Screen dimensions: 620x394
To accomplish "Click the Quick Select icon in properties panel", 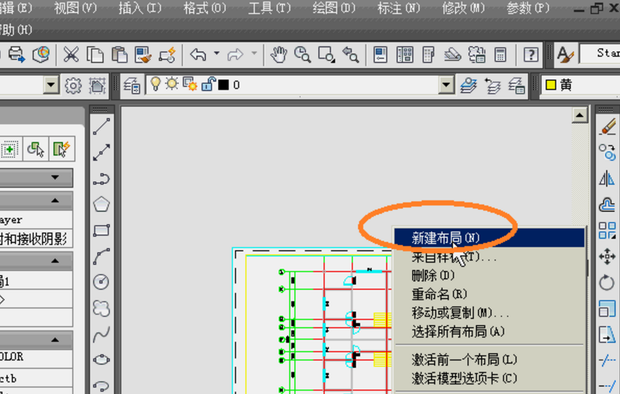I will click(x=62, y=149).
